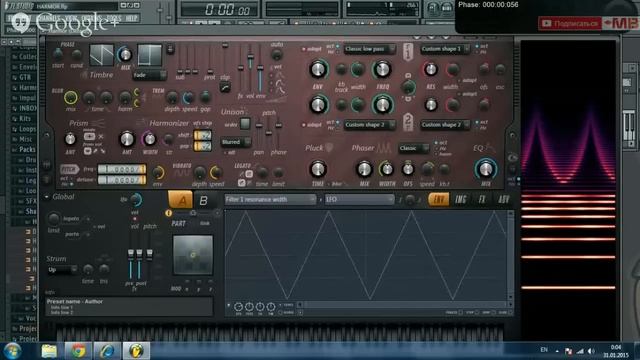Screen dimensions: 640x360
Task: Open the Filter 2 Custom shape 2 dropdown
Action: pyautogui.click(x=369, y=125)
